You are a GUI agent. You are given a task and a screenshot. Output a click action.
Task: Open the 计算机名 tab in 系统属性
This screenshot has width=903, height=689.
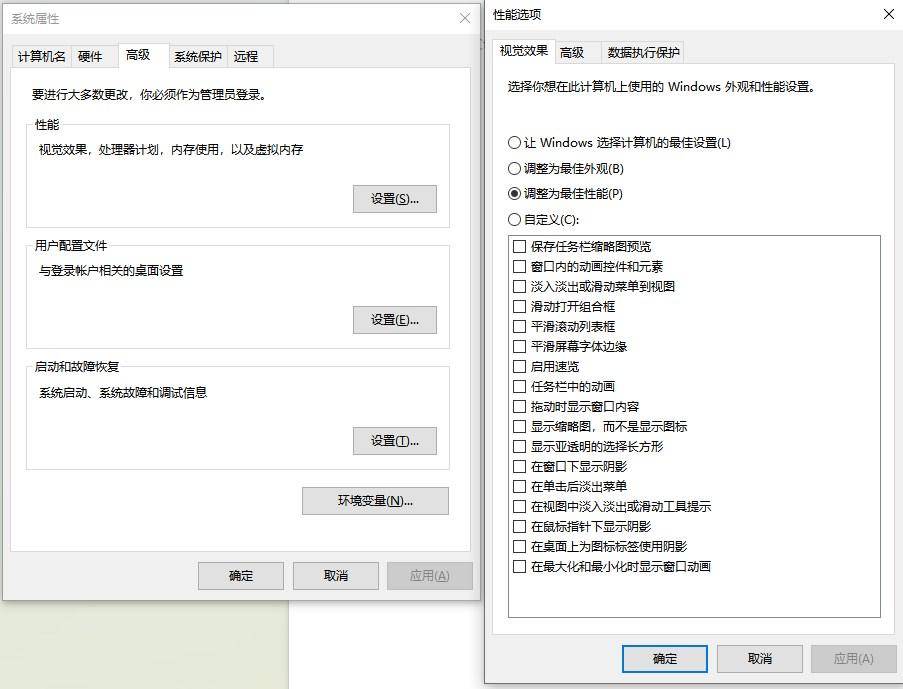click(x=41, y=56)
